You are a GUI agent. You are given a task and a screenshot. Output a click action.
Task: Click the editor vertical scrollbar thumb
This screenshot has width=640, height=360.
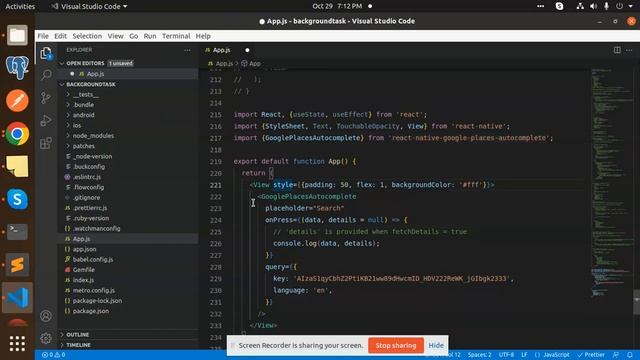pyautogui.click(x=636, y=302)
